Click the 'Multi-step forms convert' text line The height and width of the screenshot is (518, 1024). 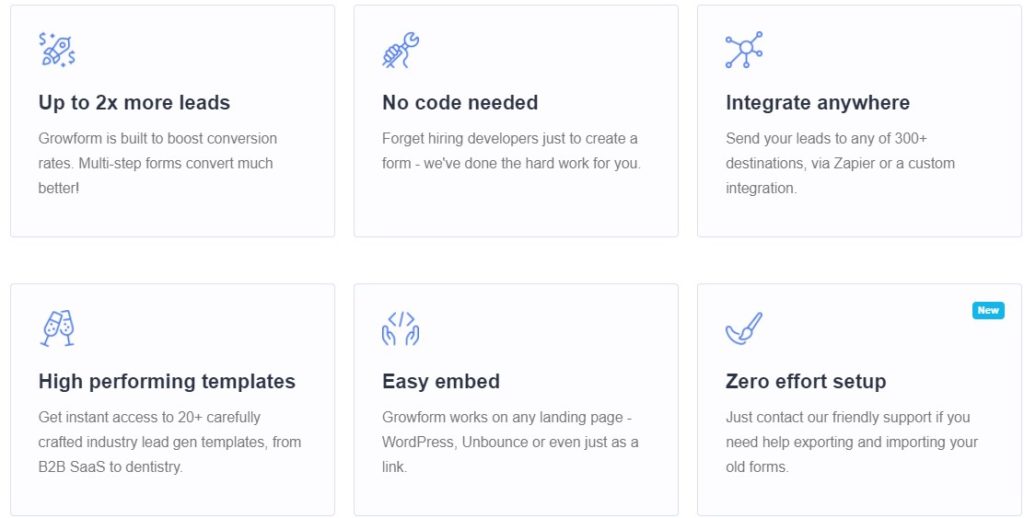155,163
